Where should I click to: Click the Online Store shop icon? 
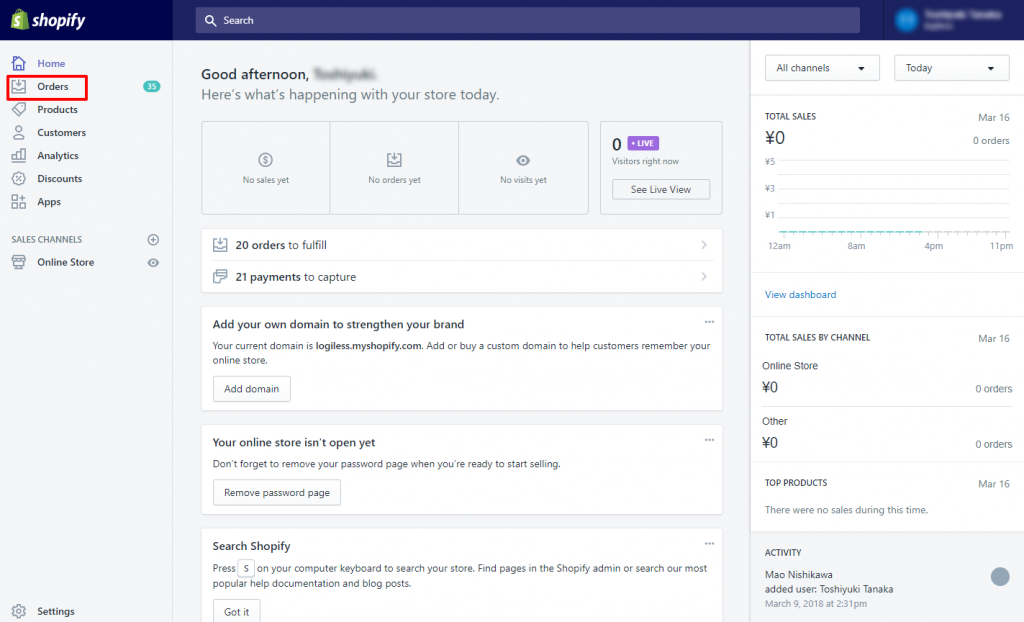click(x=18, y=262)
